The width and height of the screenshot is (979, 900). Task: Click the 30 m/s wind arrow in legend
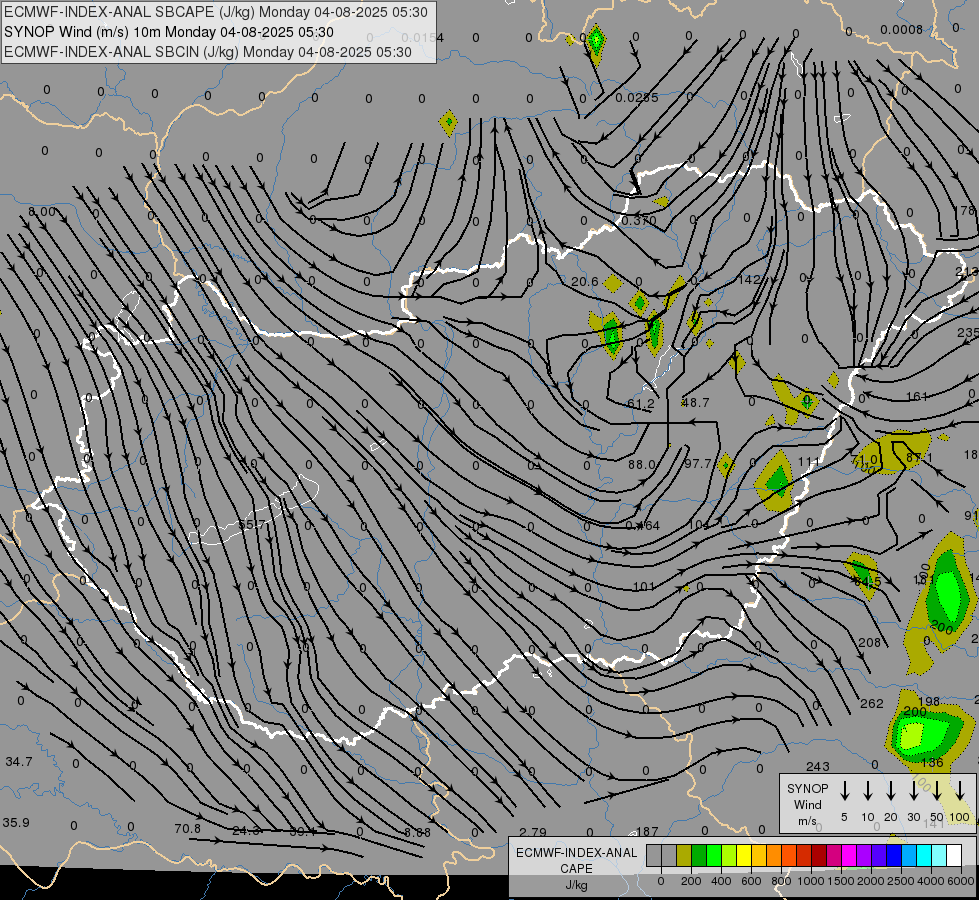coord(914,791)
